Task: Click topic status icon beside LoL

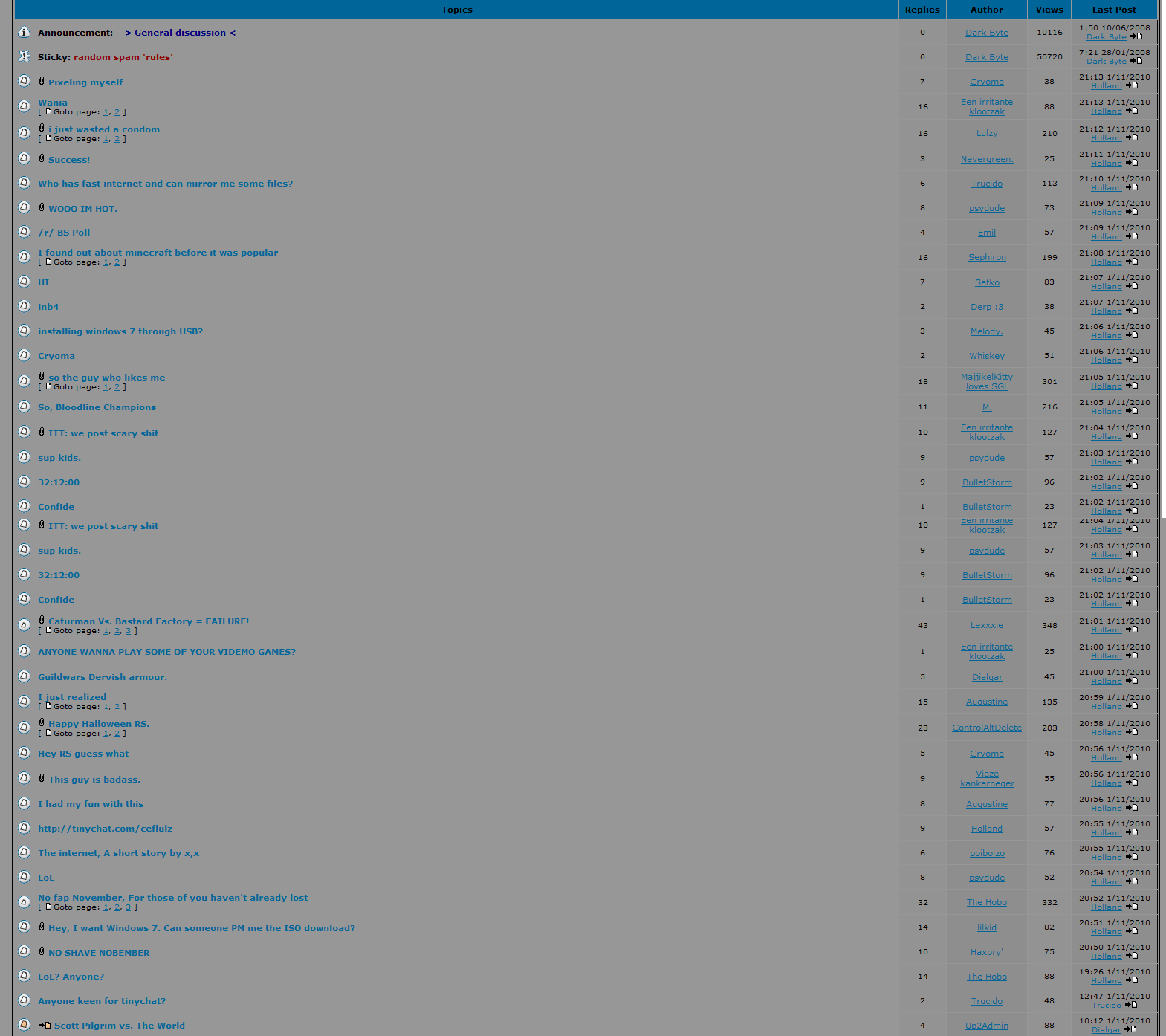Action: coord(24,877)
